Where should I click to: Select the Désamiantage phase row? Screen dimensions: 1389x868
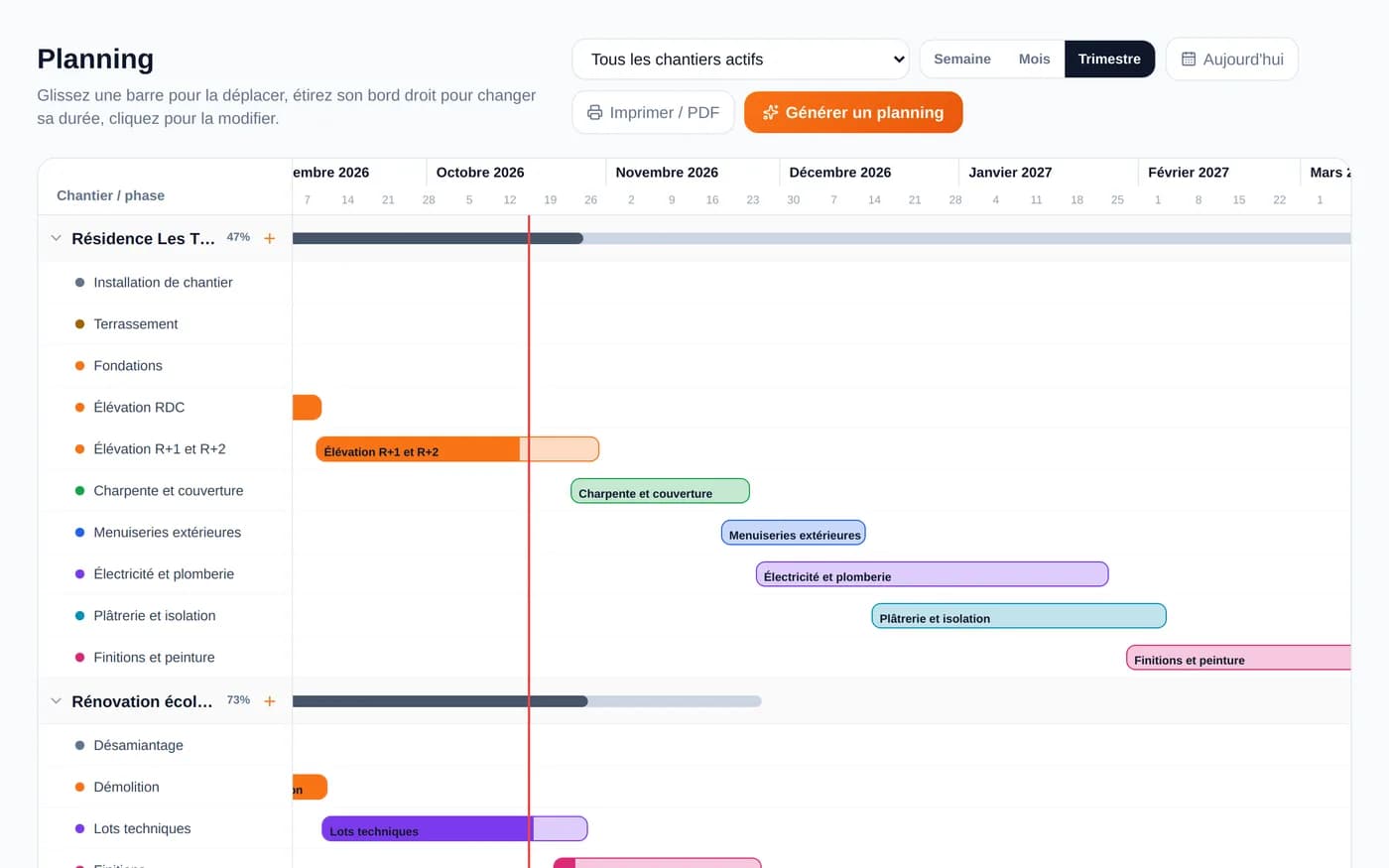click(165, 746)
